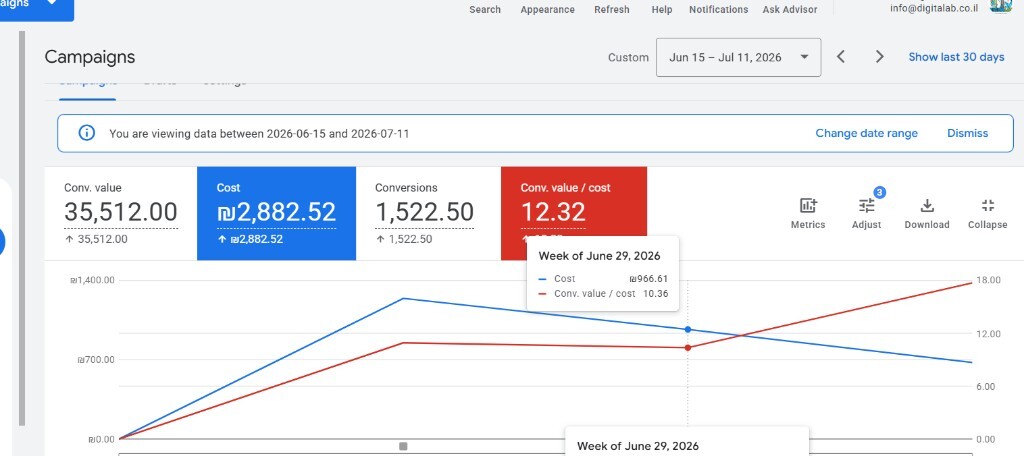Click the info icon in the notice banner
The width and height of the screenshot is (1024, 456).
[x=86, y=133]
